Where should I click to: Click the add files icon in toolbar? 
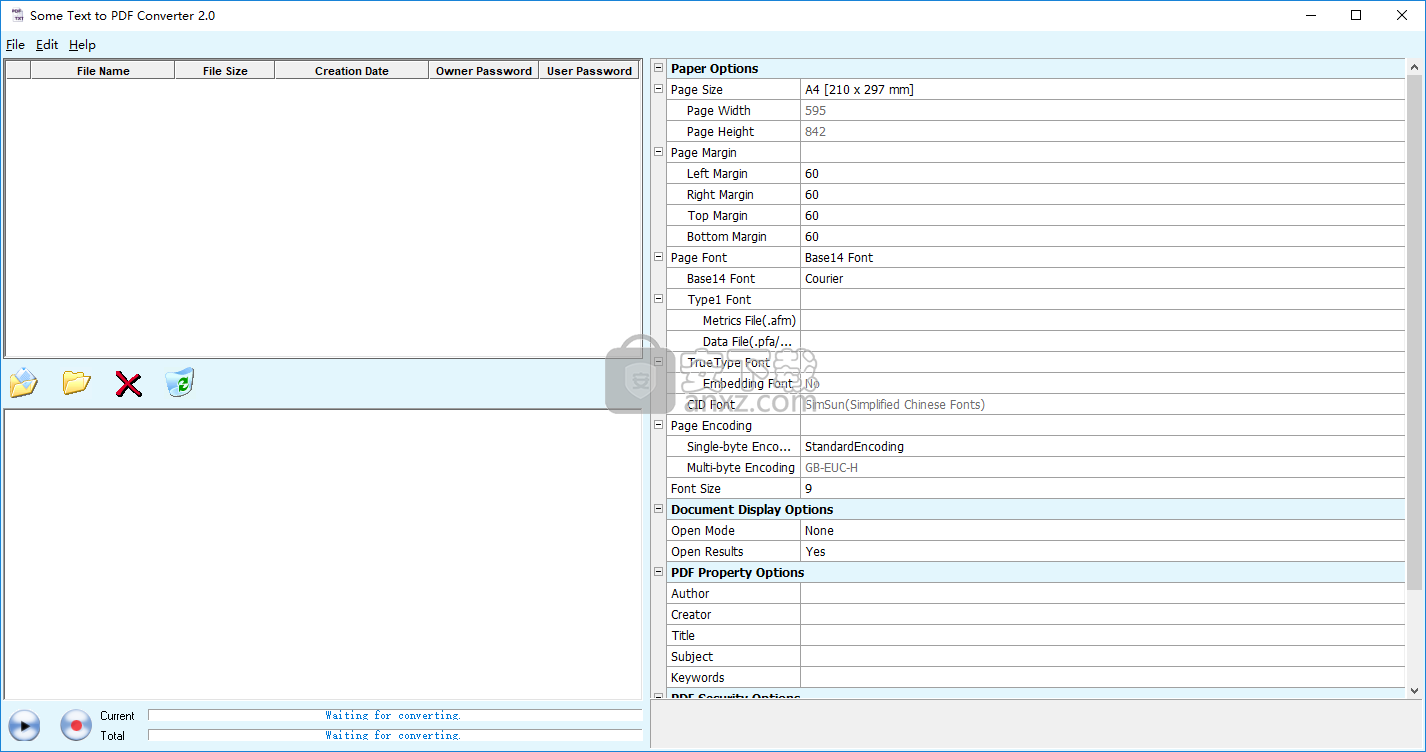(x=24, y=382)
